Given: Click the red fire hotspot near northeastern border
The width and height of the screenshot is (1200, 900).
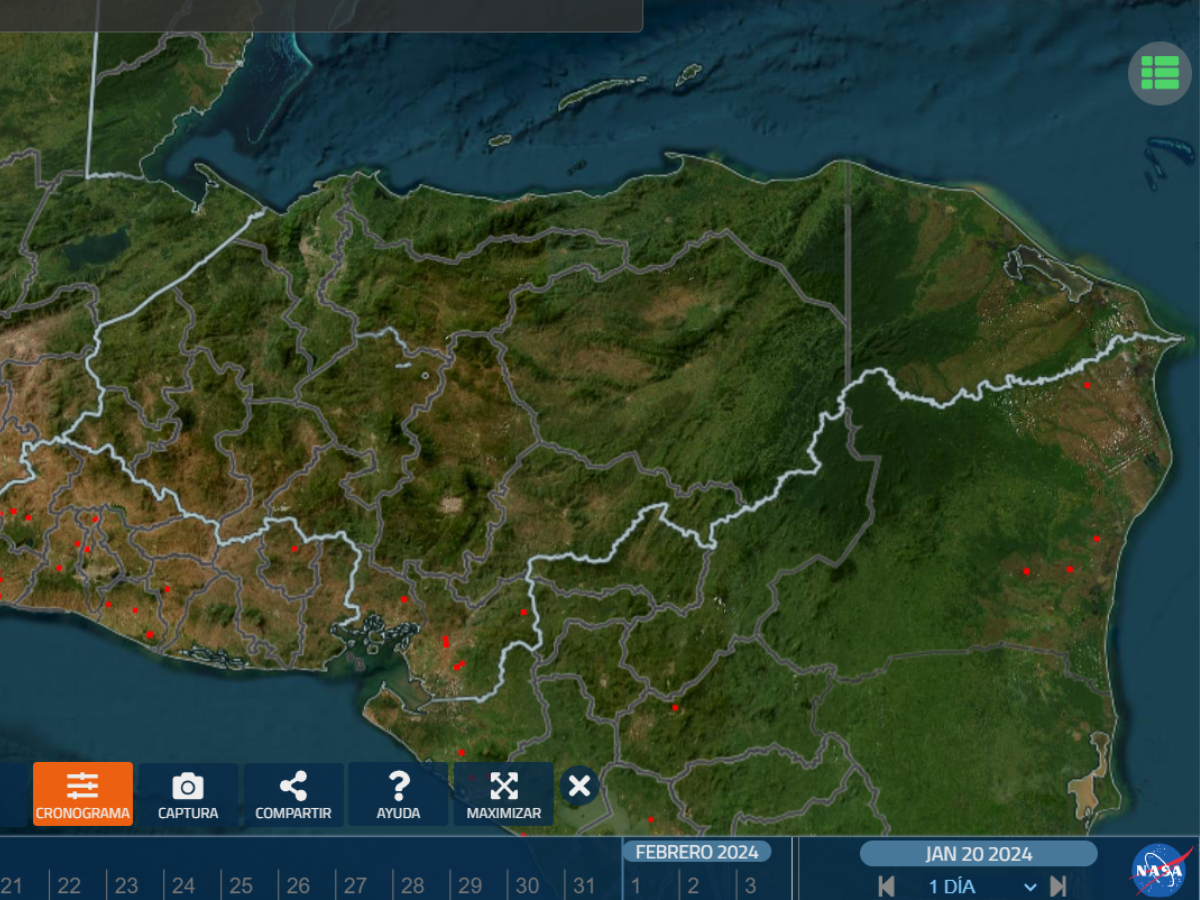Looking at the screenshot, I should pyautogui.click(x=1087, y=385).
